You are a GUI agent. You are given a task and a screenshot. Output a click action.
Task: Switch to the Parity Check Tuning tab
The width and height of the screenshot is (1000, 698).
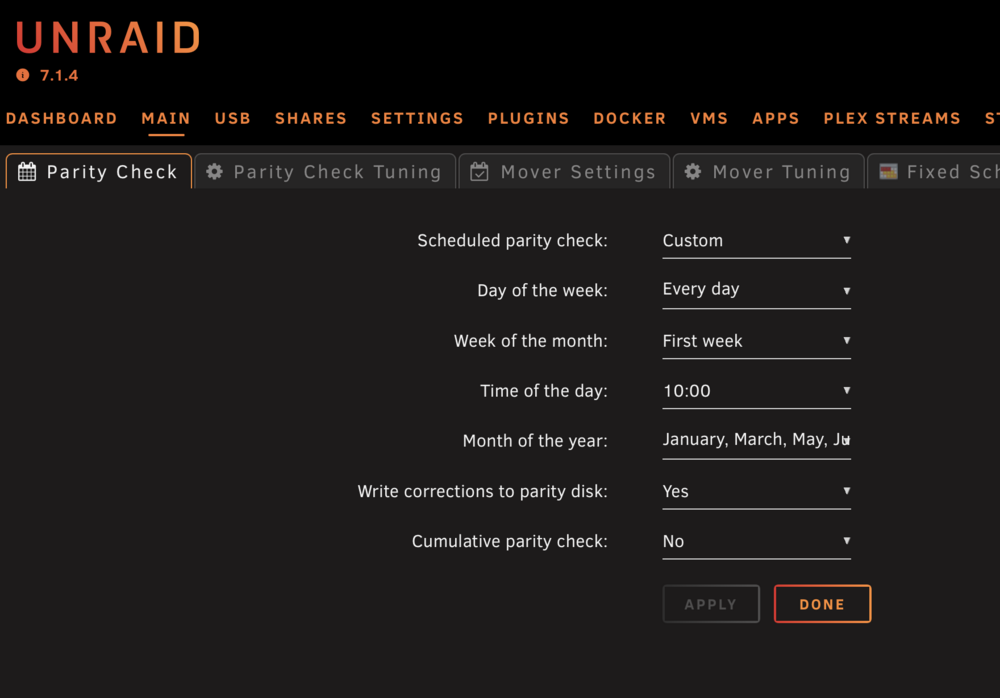[x=325, y=172]
